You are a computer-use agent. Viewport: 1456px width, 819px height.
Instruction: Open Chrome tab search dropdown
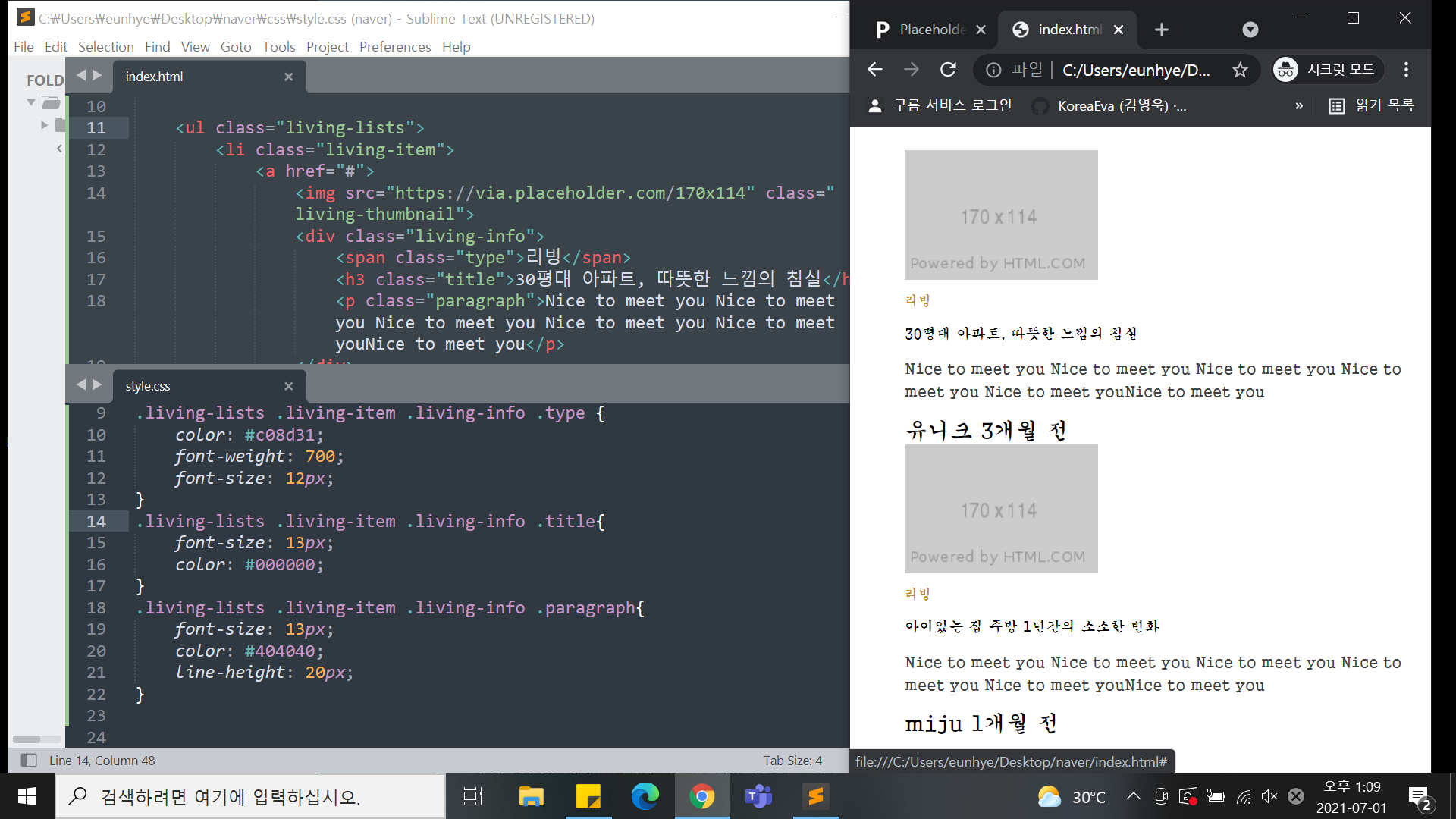pyautogui.click(x=1250, y=30)
